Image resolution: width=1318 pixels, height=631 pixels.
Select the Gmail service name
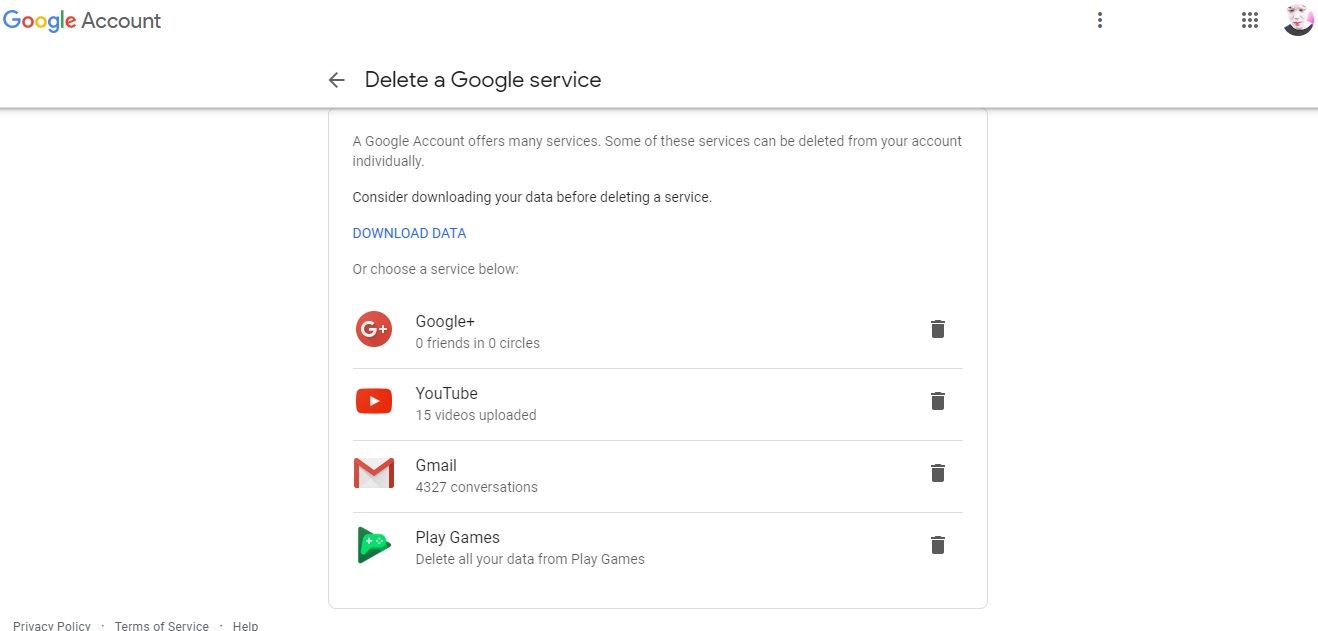click(x=436, y=465)
